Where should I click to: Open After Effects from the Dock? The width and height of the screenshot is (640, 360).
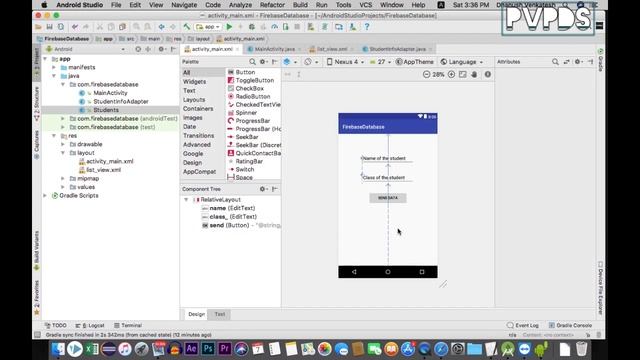(191, 349)
